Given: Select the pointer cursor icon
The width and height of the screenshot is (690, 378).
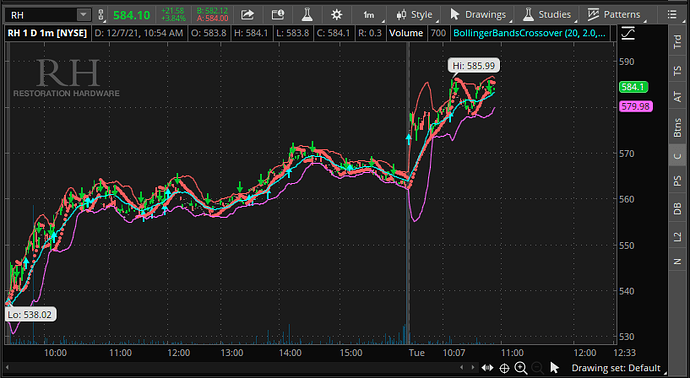Looking at the screenshot, I should tap(554, 368).
